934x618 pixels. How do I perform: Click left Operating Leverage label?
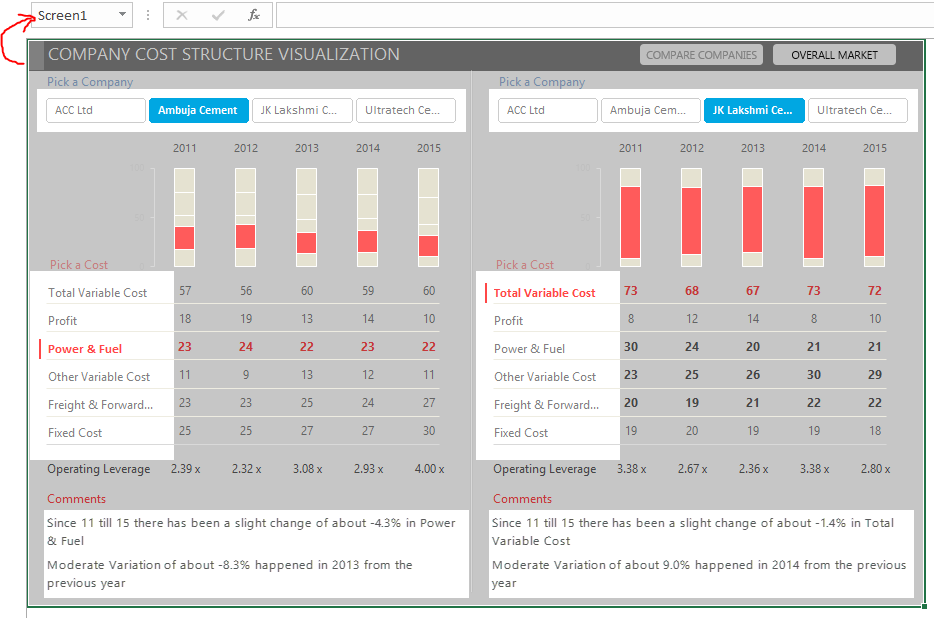click(99, 469)
